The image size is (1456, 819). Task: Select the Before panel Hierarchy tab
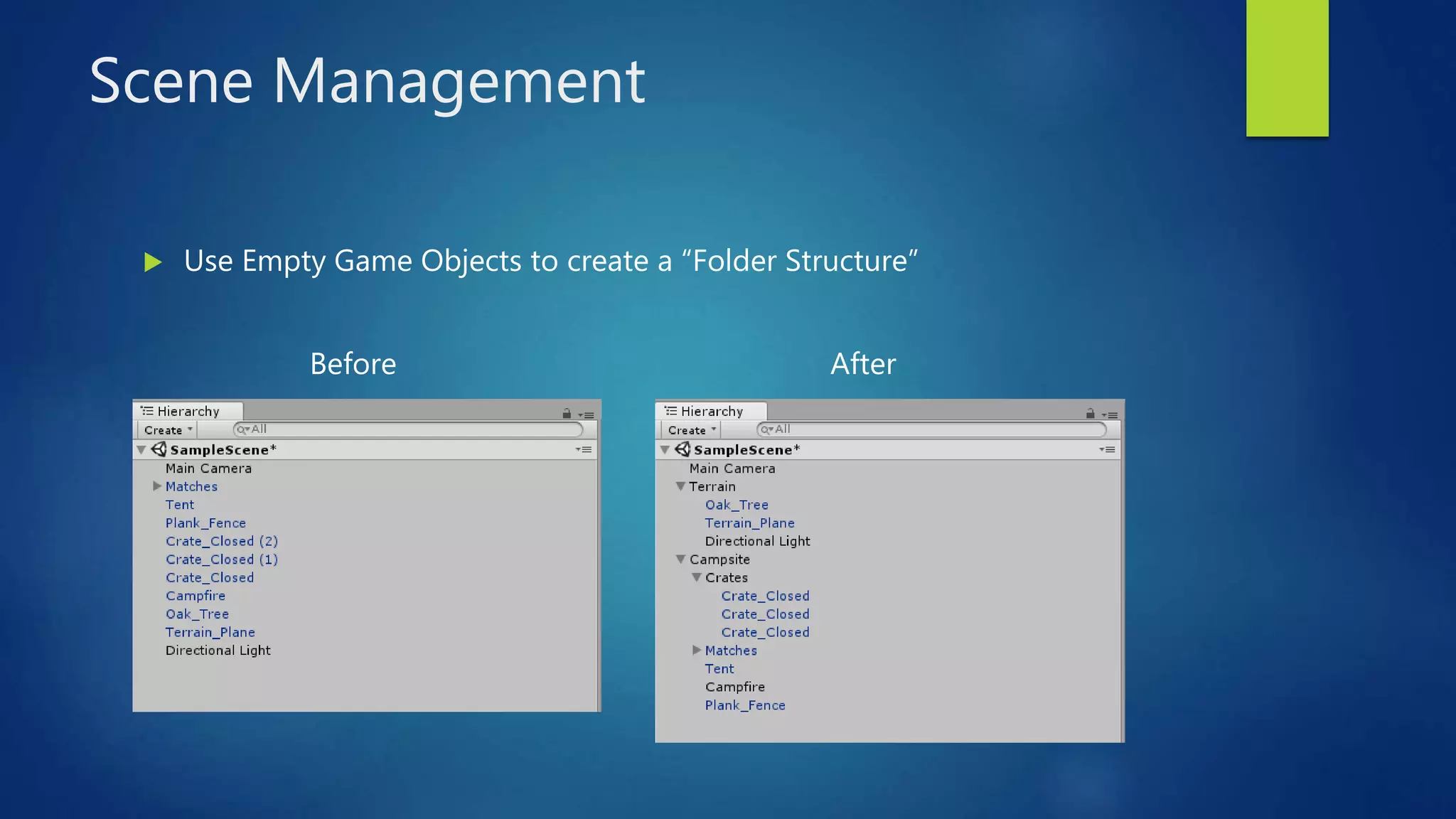click(x=188, y=411)
